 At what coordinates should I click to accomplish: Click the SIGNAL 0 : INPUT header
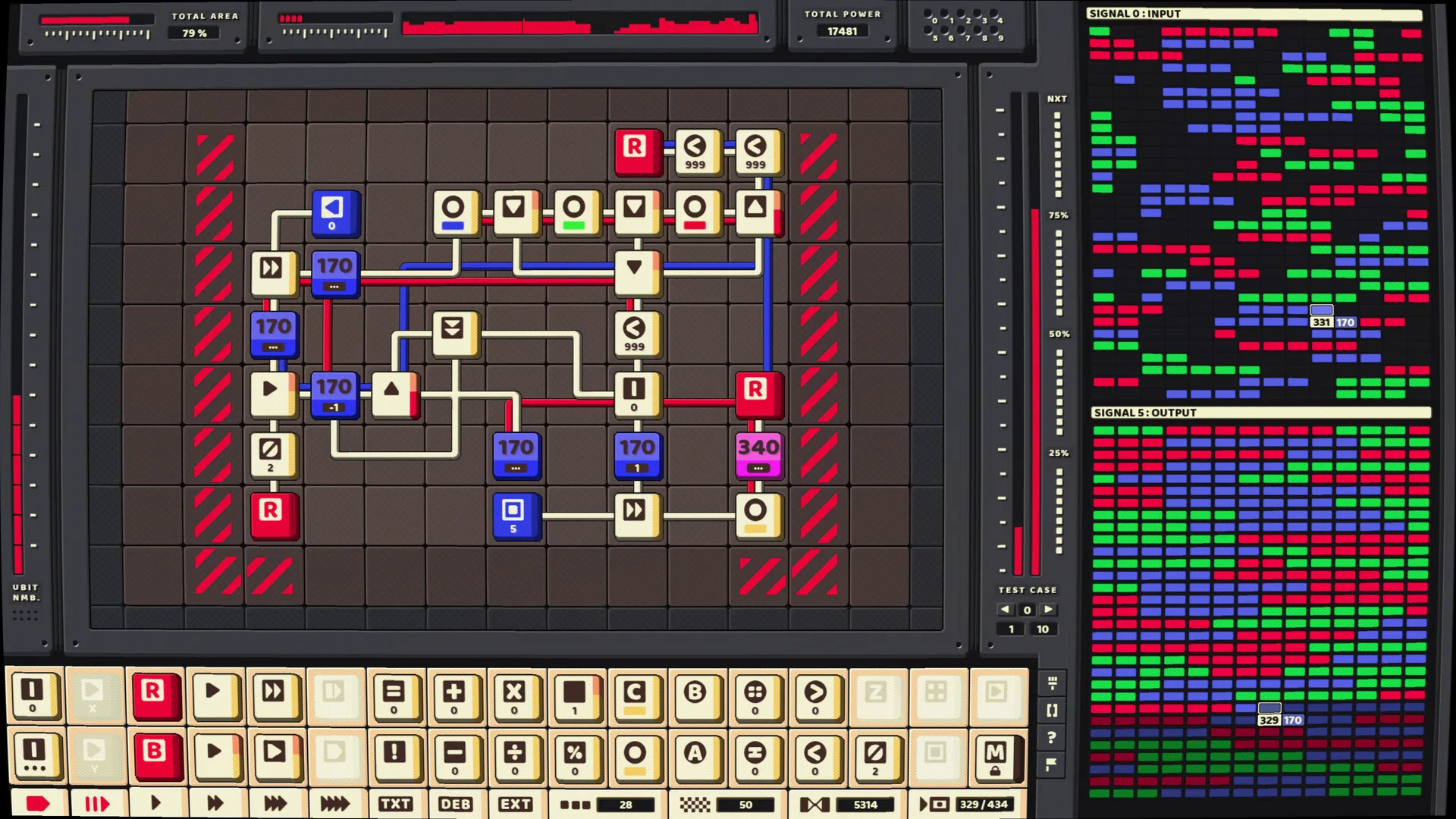point(1254,14)
